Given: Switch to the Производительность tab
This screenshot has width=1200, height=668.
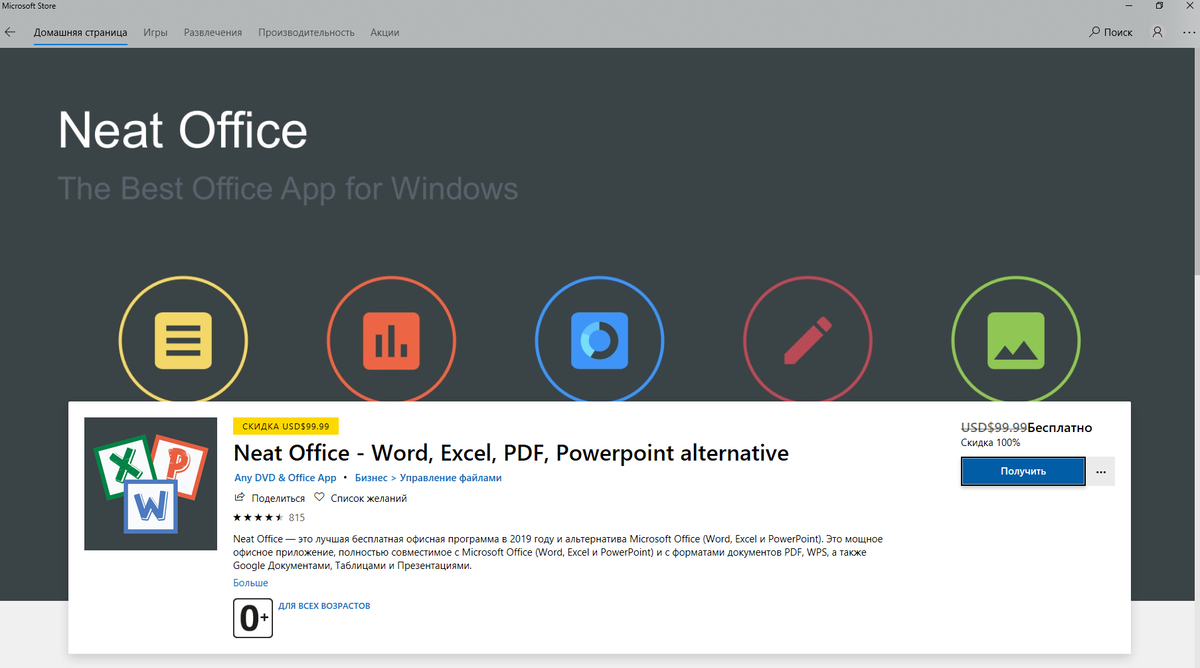Looking at the screenshot, I should coord(306,32).
